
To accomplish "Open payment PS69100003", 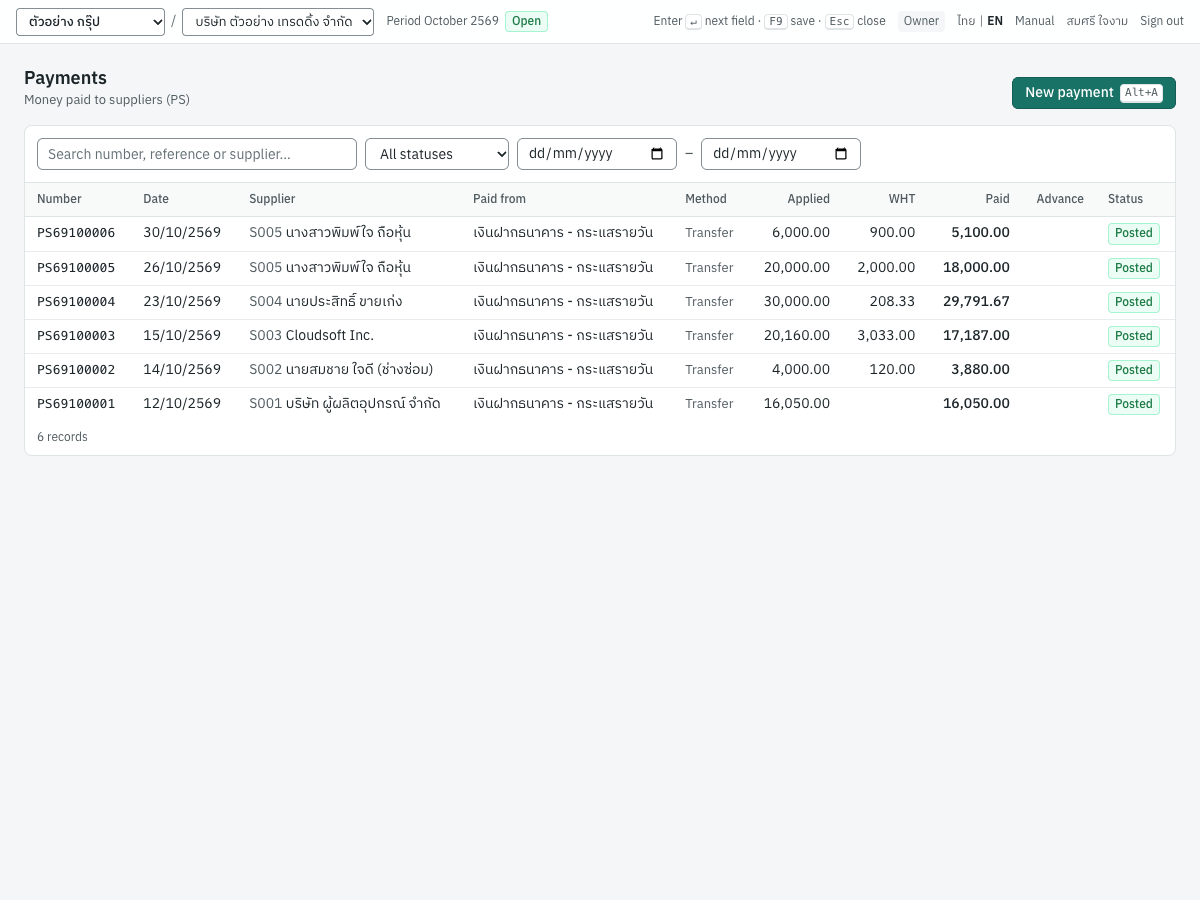I will [x=76, y=335].
